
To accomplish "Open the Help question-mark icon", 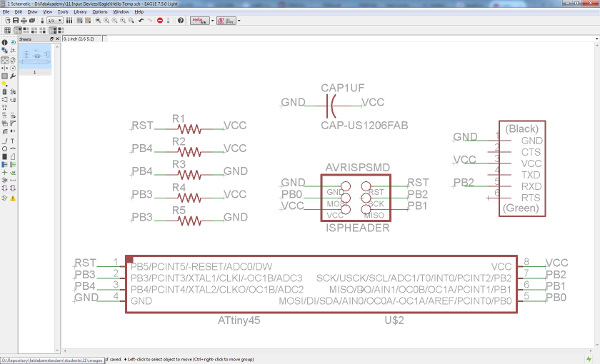I will pyautogui.click(x=181, y=20).
